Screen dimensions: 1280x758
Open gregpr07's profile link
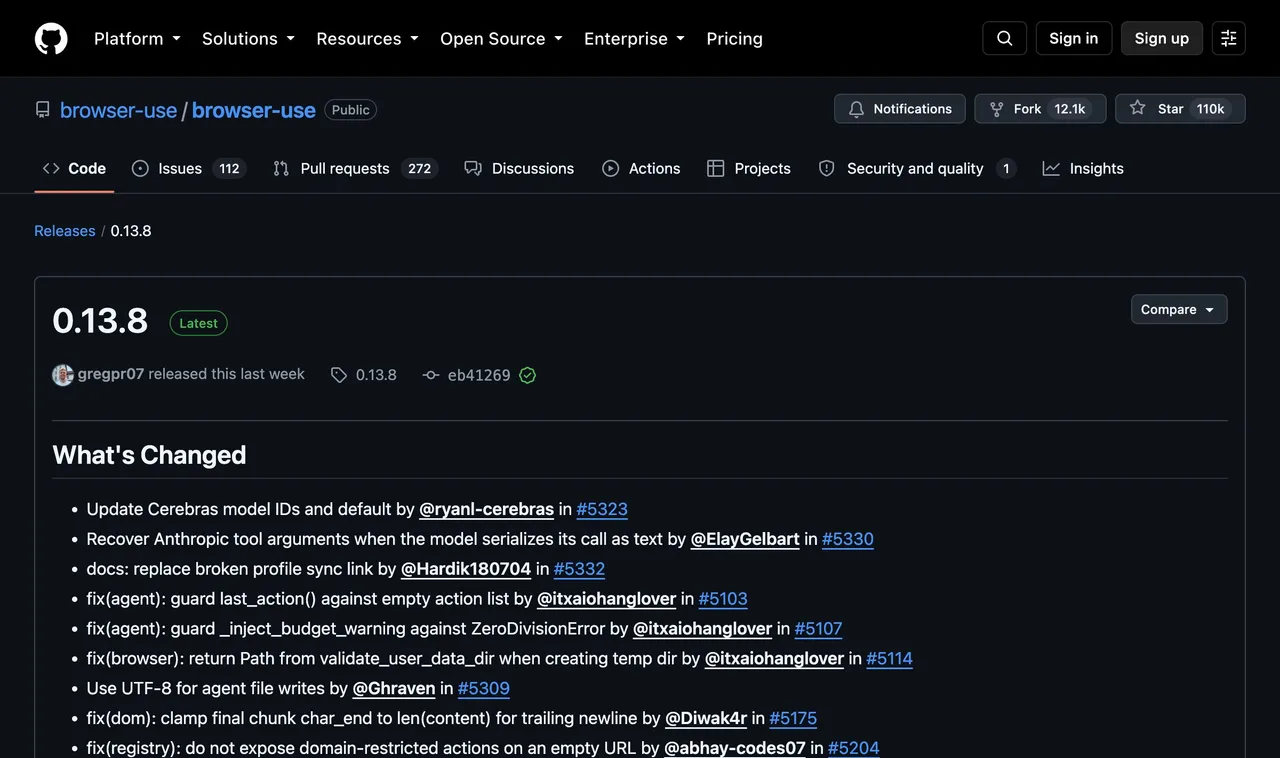[111, 374]
